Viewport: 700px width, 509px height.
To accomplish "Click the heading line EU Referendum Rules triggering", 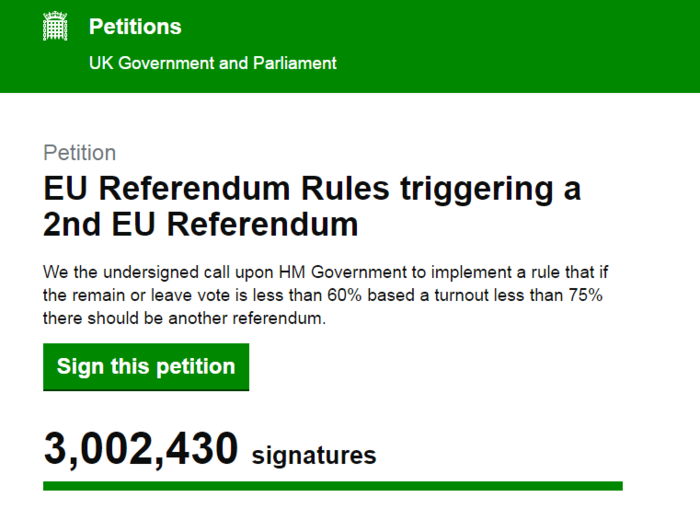I will coord(312,189).
